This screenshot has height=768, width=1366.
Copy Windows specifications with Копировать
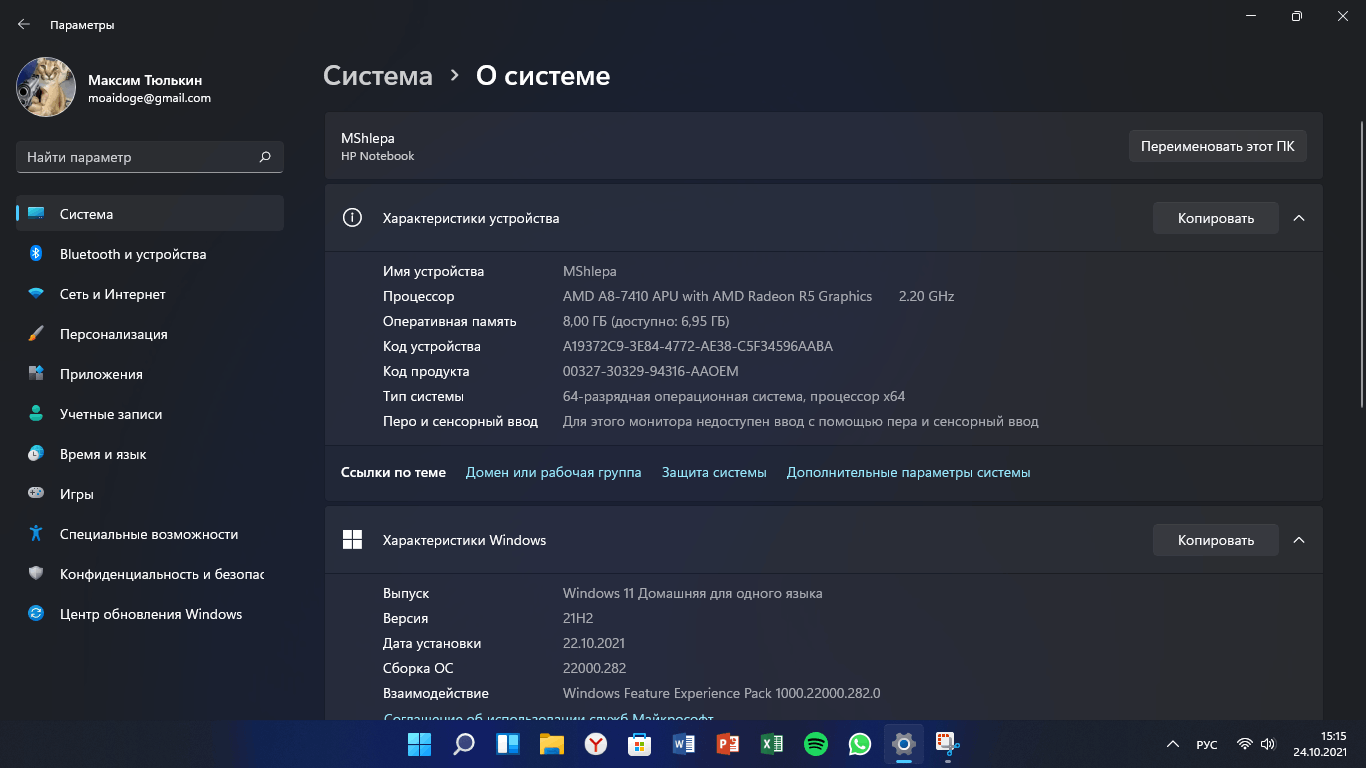(x=1216, y=540)
